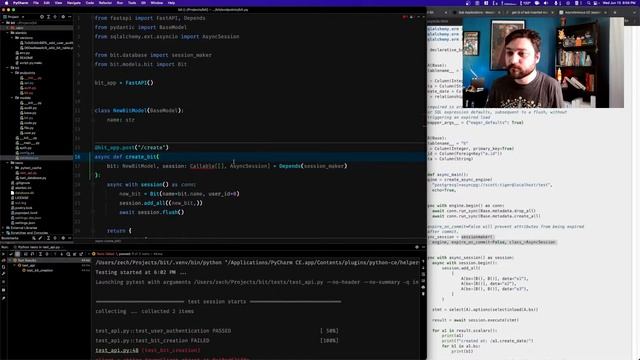640x360 pixels.
Task: Open the Project view dropdown
Action: [14, 17]
